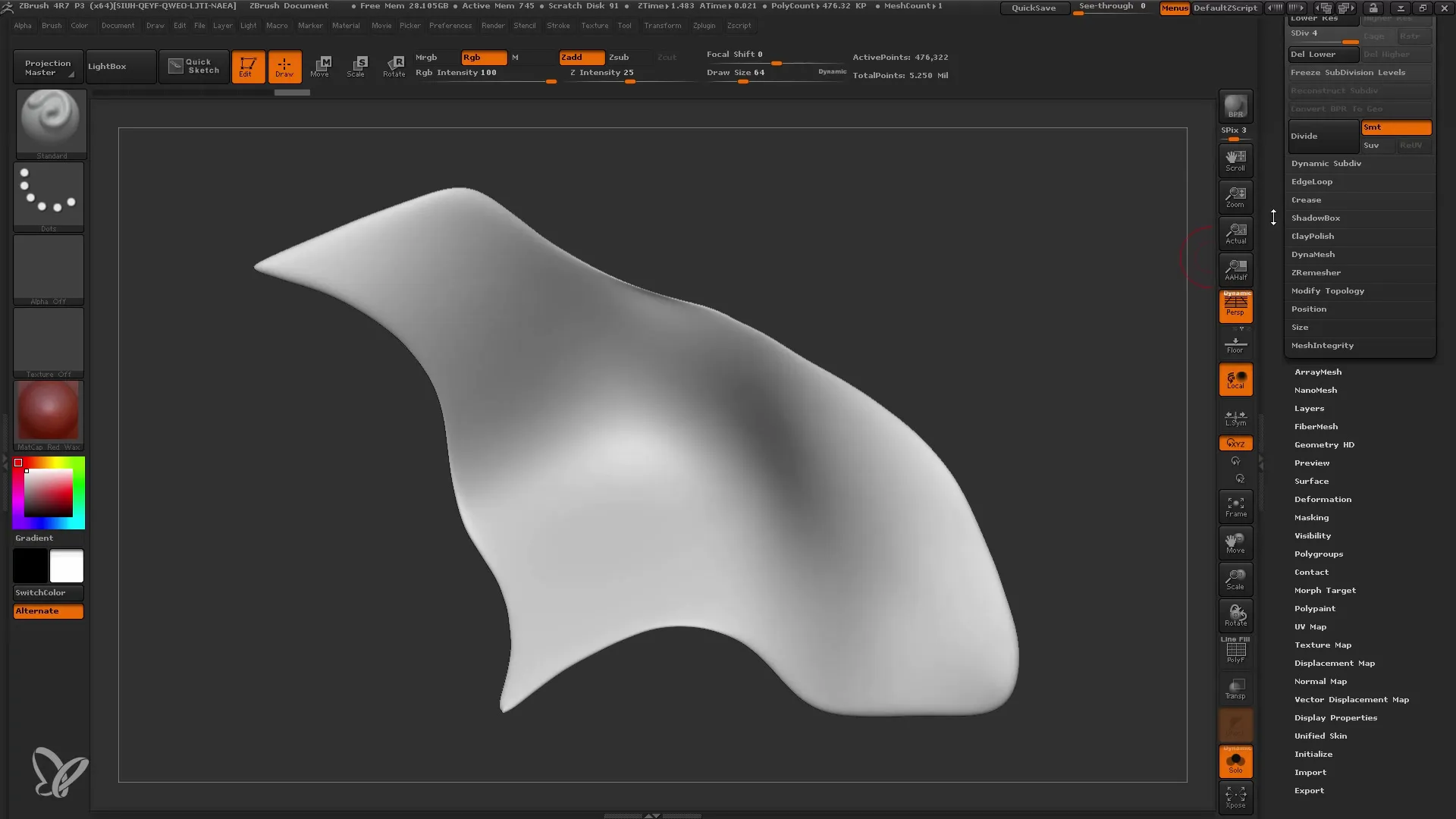Select the Frame view icon
The width and height of the screenshot is (1456, 819).
pyautogui.click(x=1235, y=506)
